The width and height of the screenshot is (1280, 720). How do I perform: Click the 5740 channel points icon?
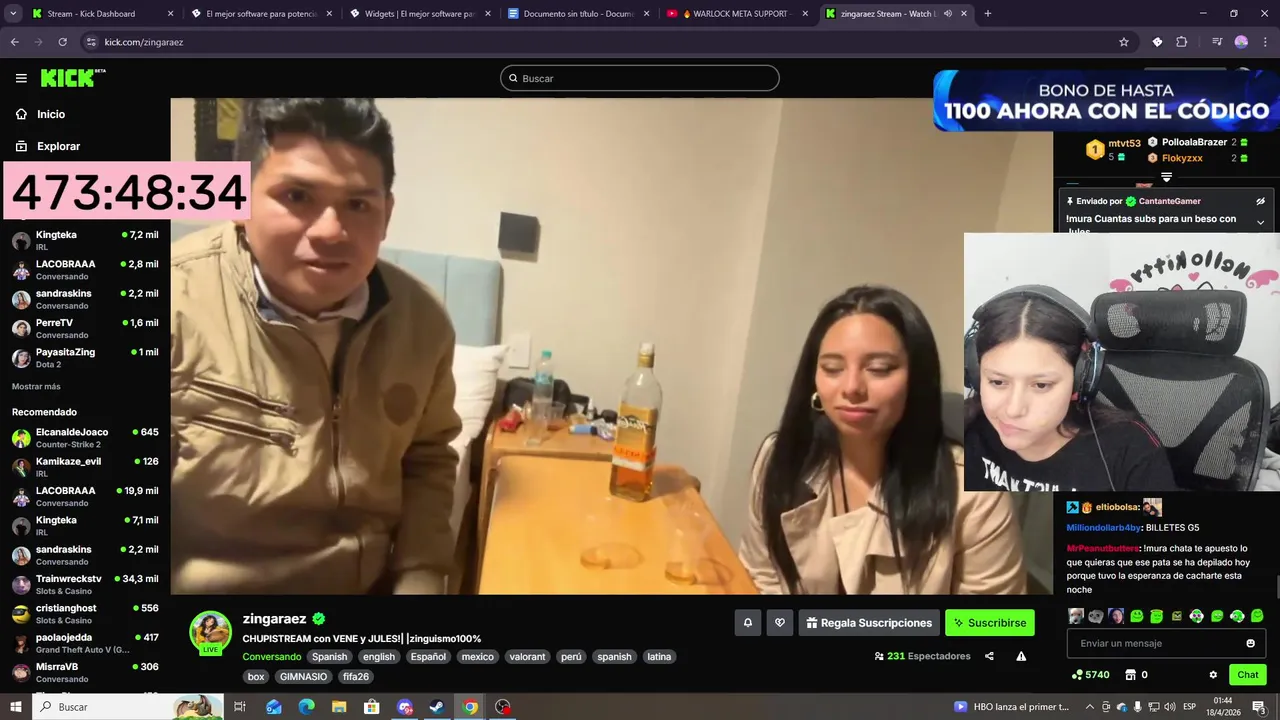point(1077,675)
